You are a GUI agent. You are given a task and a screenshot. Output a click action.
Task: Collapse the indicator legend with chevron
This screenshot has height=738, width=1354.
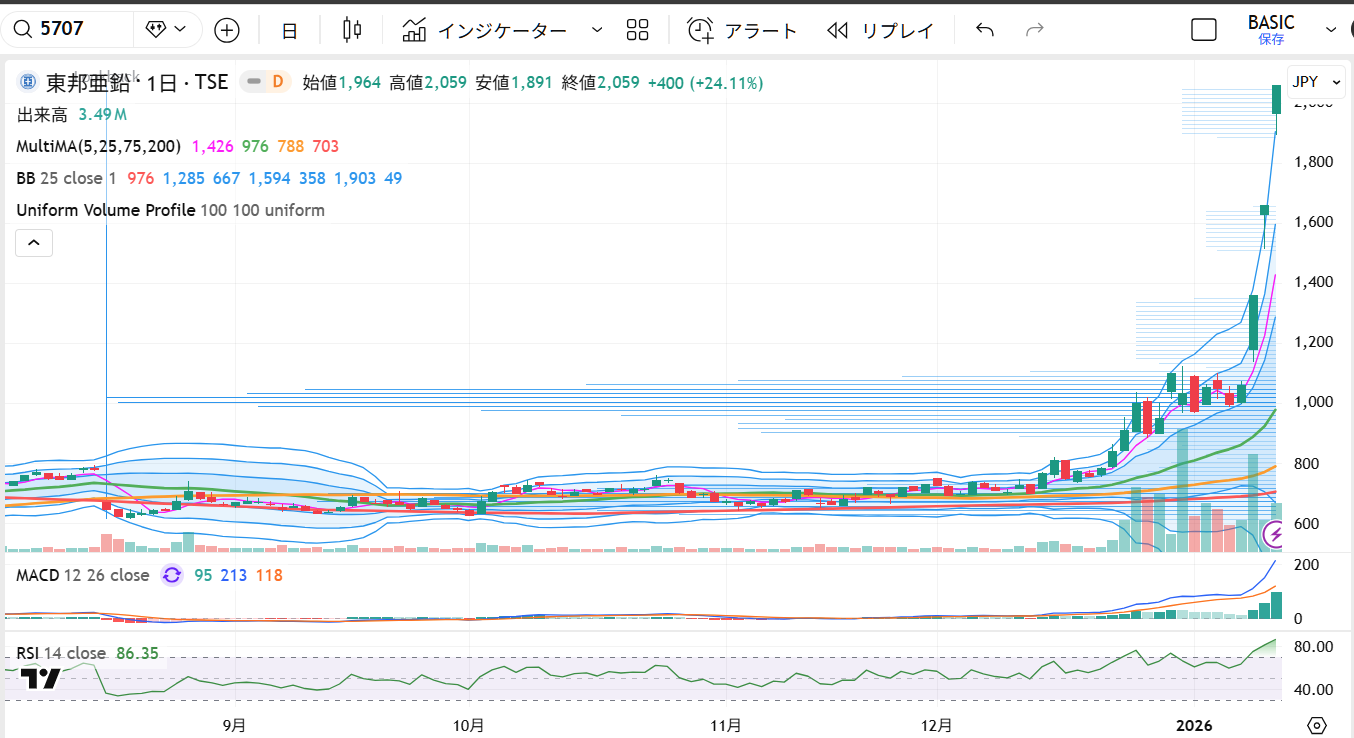(x=34, y=242)
